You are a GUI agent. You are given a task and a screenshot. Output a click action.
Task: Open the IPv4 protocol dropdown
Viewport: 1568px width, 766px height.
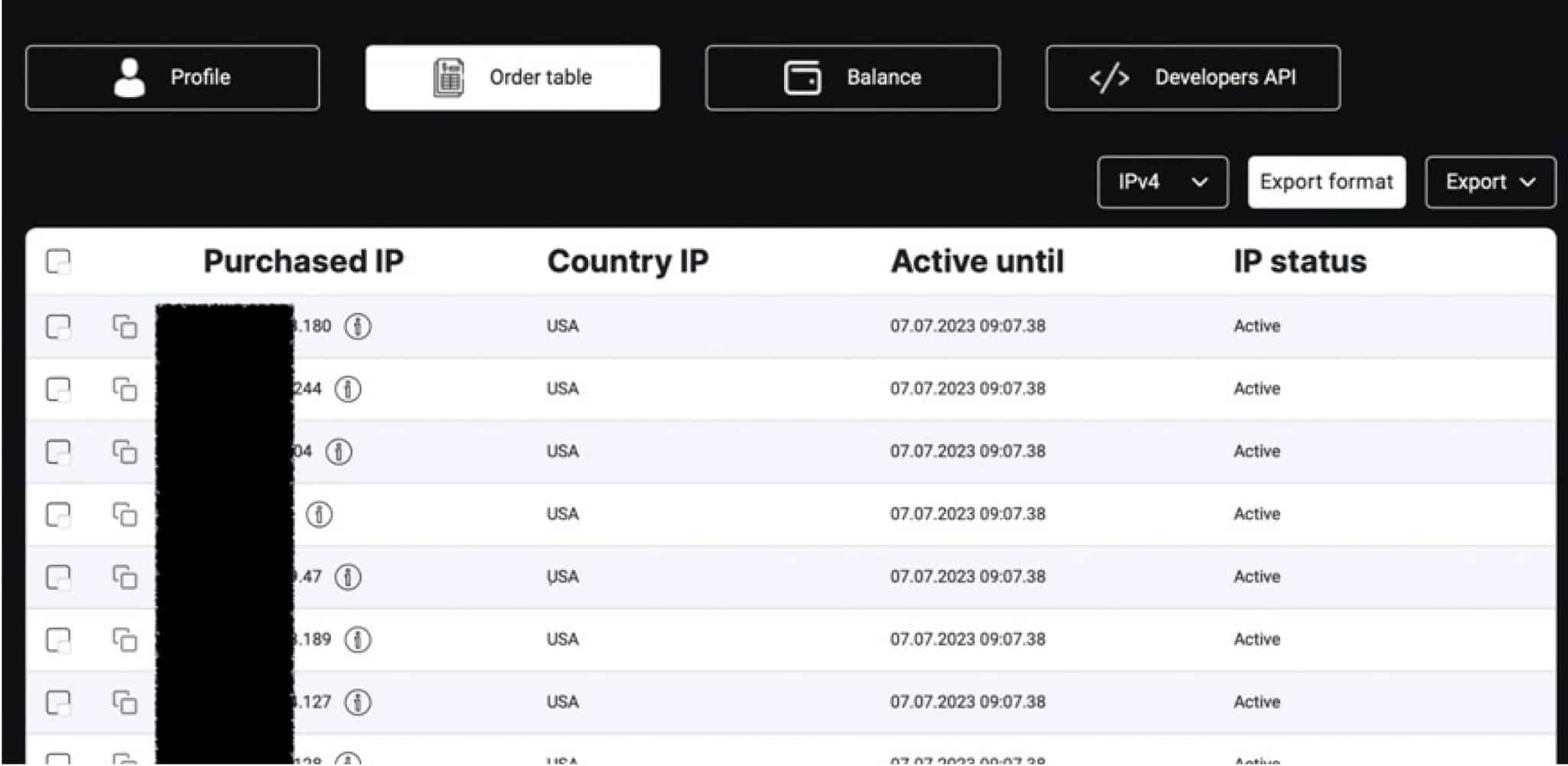(x=1162, y=182)
